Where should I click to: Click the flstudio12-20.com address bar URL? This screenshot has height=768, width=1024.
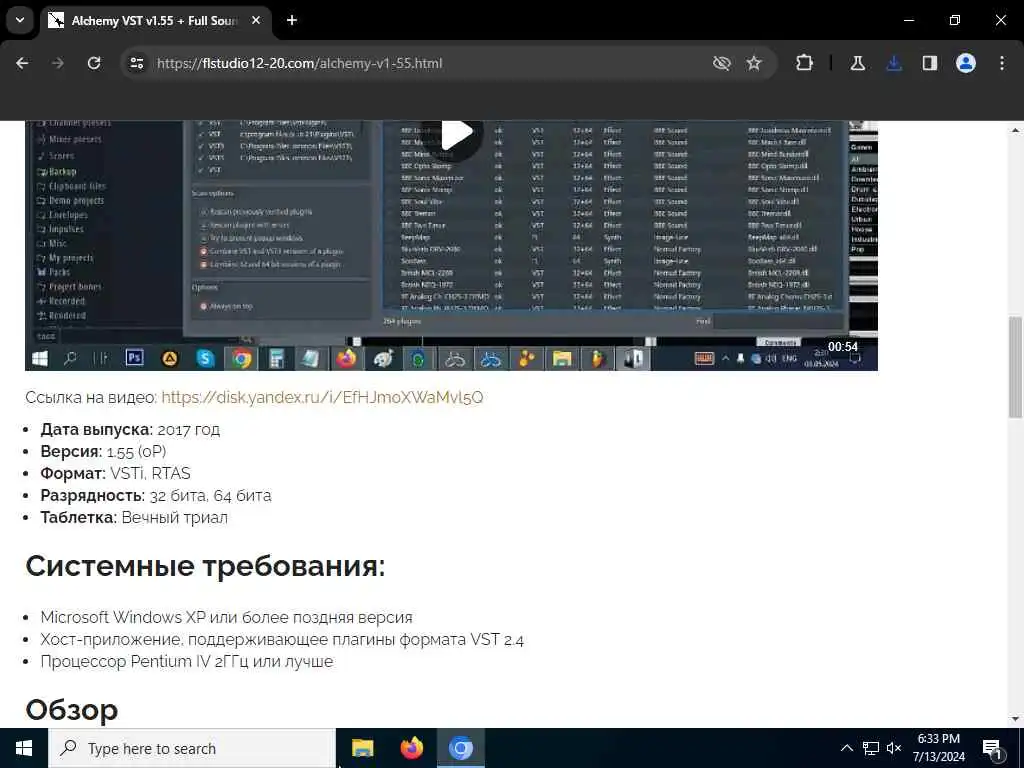pos(299,63)
